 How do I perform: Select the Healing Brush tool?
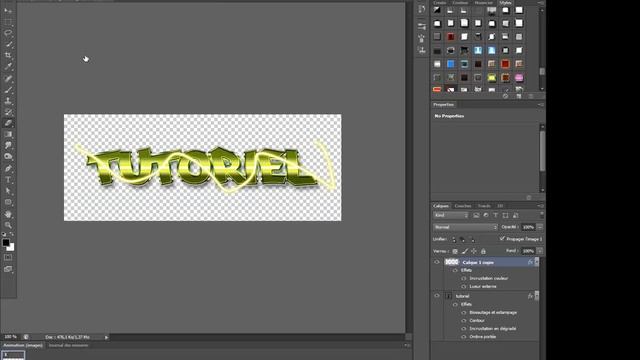8,78
